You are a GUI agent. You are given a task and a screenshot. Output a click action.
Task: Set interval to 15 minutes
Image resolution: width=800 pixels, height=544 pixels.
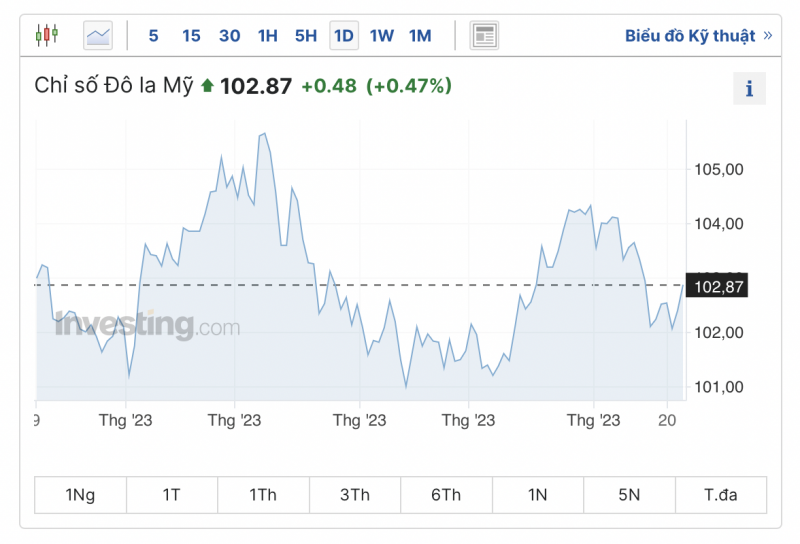click(x=191, y=36)
